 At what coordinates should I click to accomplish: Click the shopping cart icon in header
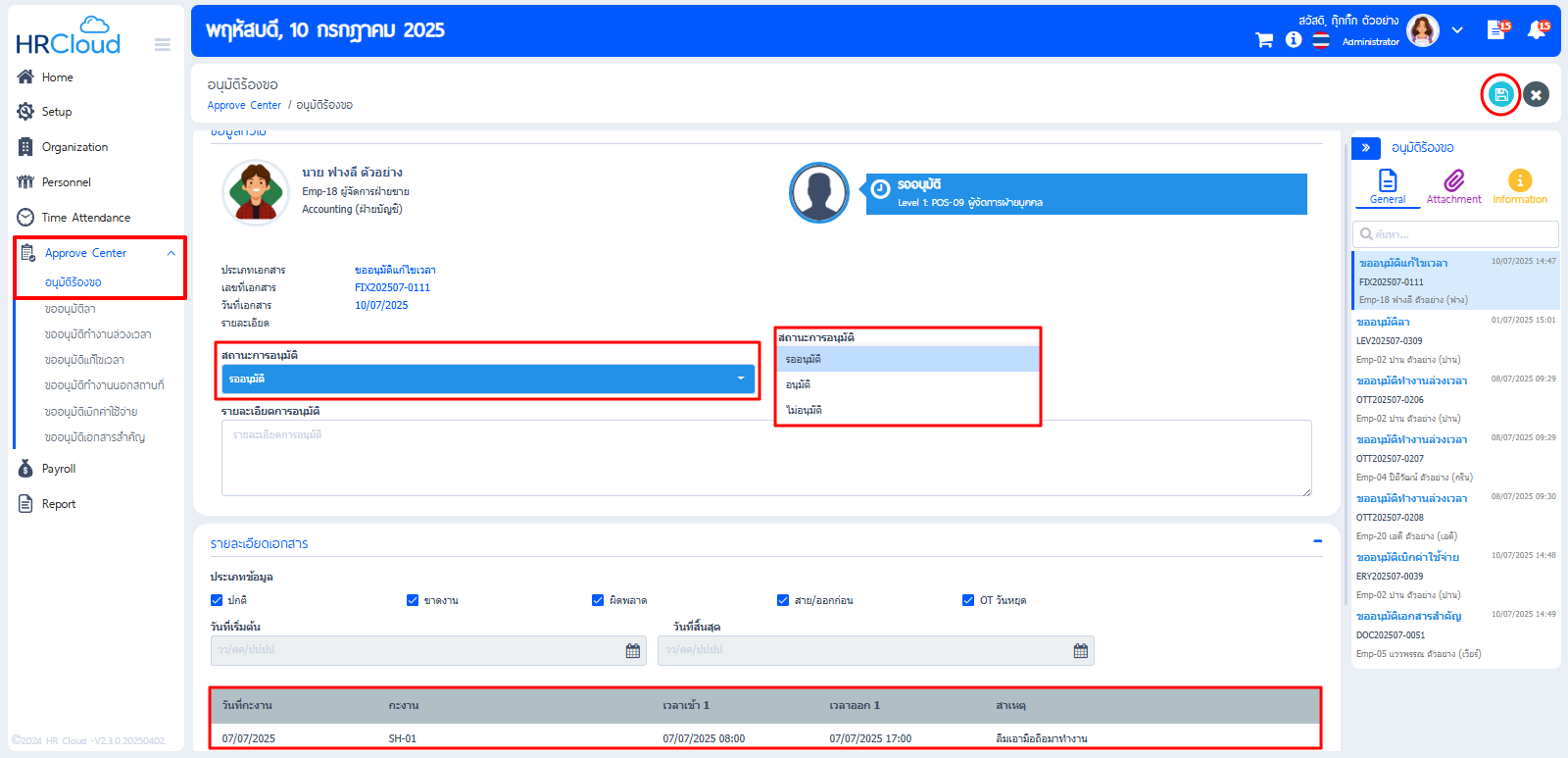tap(1264, 40)
